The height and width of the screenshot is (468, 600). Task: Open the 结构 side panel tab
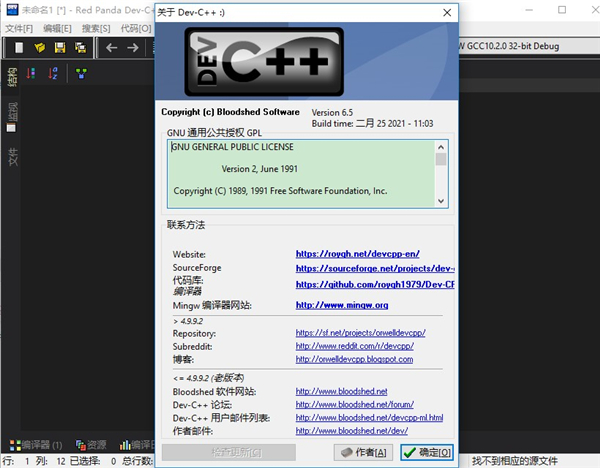(12, 77)
